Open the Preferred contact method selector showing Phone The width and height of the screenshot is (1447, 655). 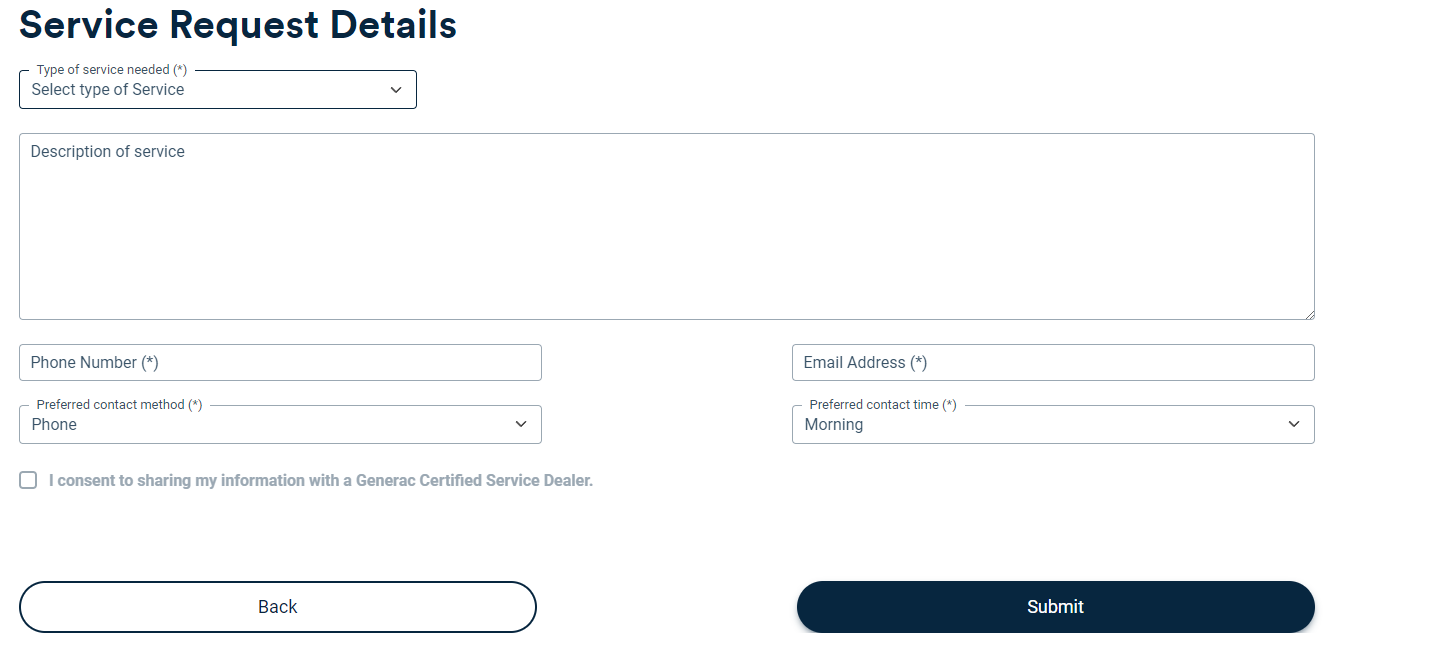[280, 424]
